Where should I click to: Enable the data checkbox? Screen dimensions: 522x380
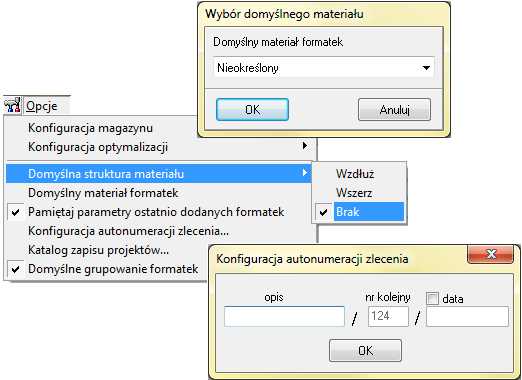432,298
